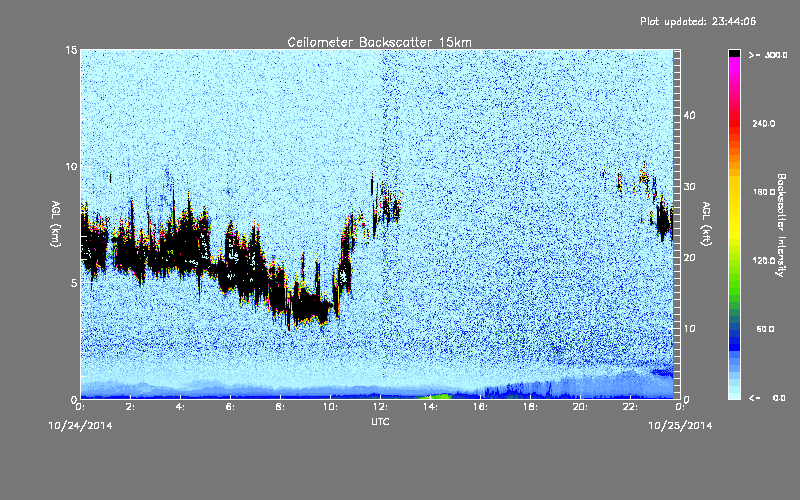Image resolution: width=800 pixels, height=500 pixels.
Task: Click the "22:" hour tick label
Action: 630,407
